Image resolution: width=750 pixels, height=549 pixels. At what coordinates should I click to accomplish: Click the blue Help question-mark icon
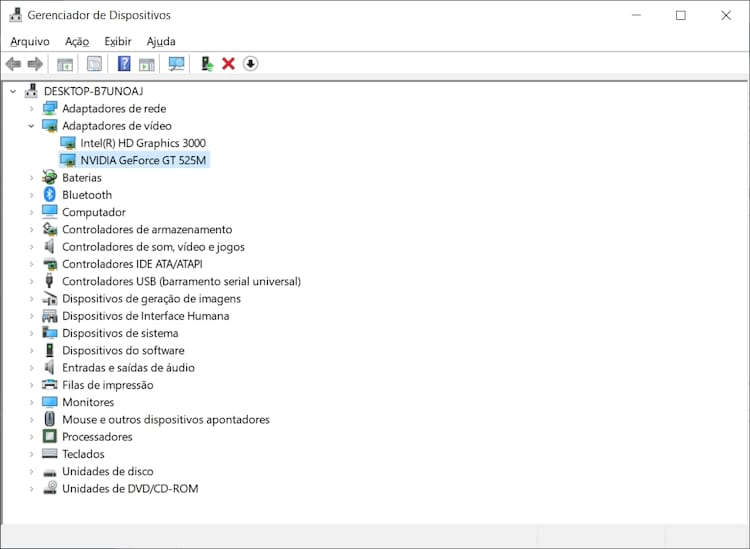[x=124, y=64]
